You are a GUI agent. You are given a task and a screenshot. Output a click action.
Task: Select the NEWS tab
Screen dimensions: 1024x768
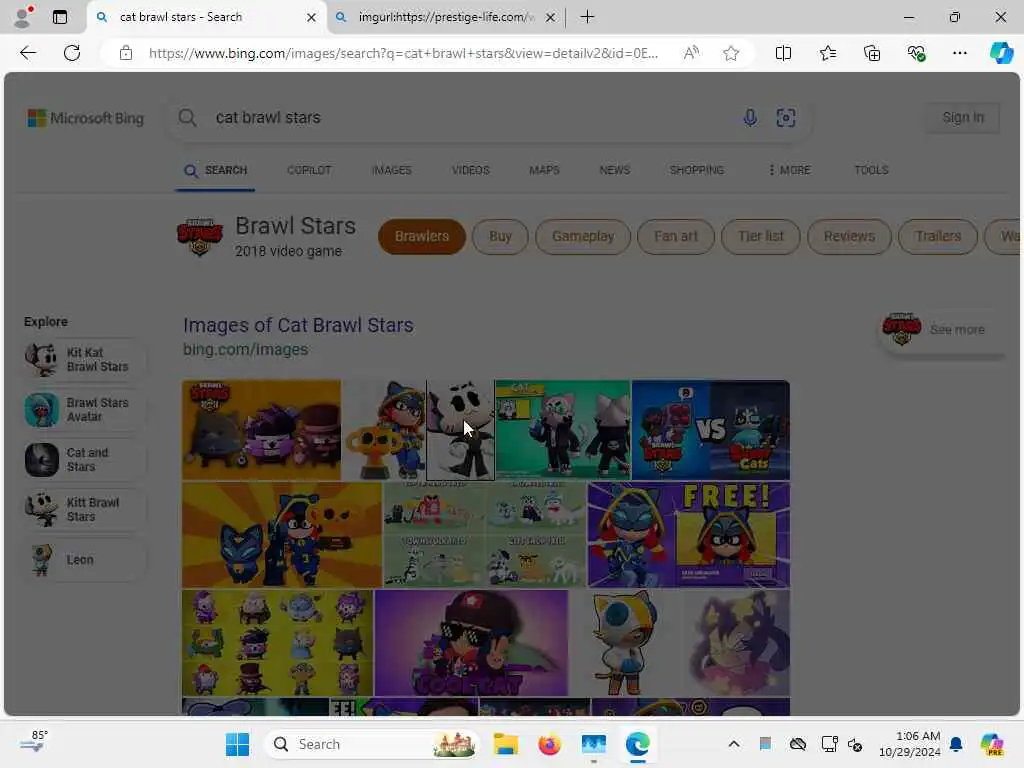click(x=615, y=170)
